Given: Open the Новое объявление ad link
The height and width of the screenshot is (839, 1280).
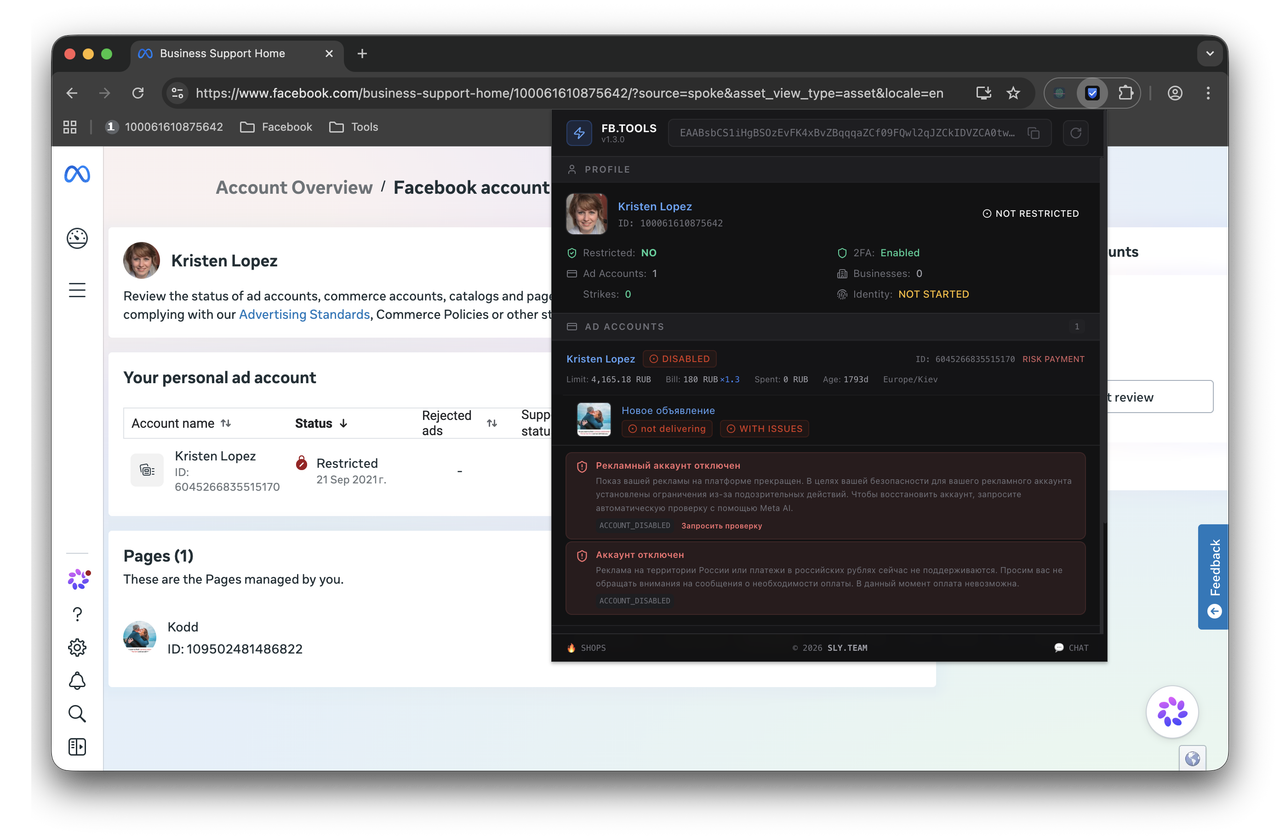Looking at the screenshot, I should pos(668,410).
